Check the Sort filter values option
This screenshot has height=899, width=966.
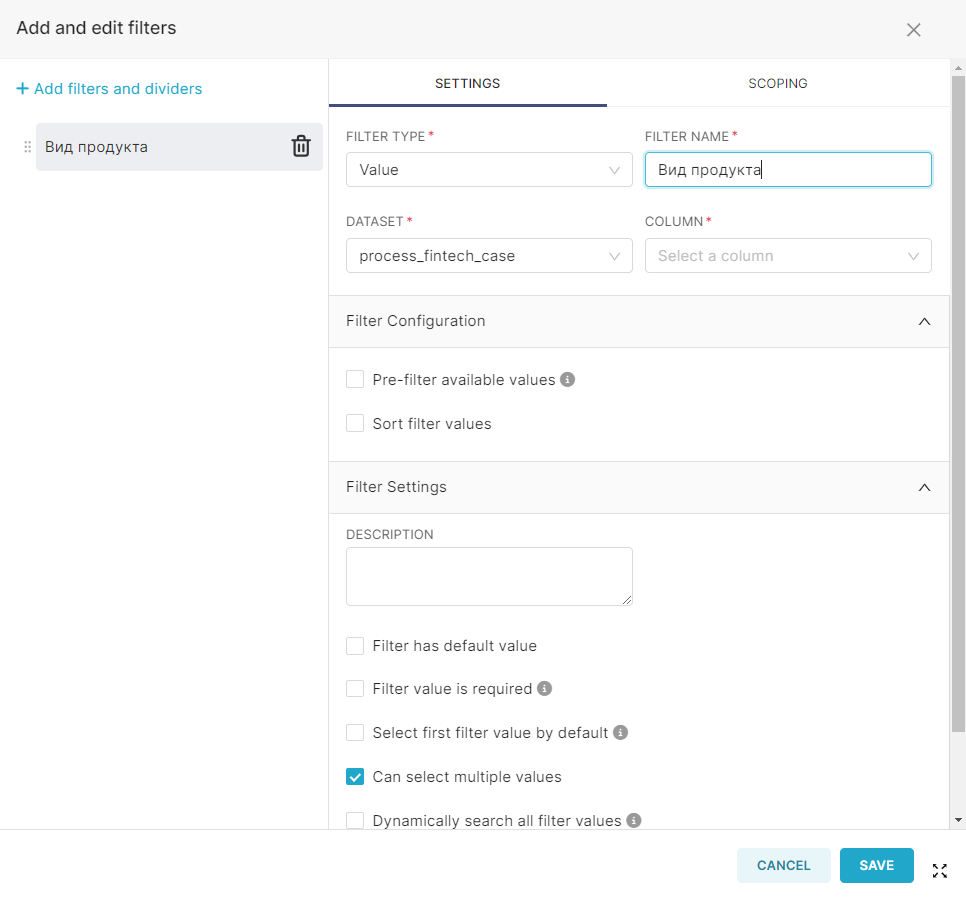(x=355, y=423)
